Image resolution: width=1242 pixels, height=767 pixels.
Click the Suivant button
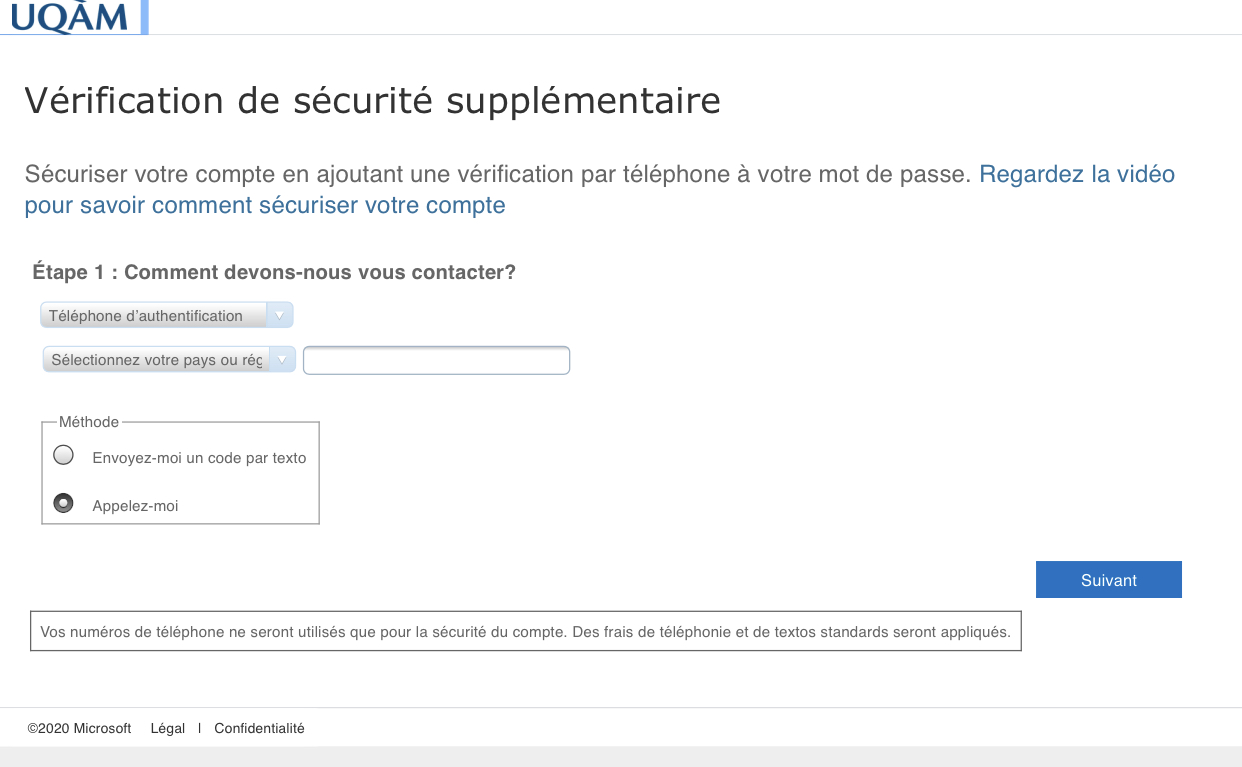click(1109, 580)
